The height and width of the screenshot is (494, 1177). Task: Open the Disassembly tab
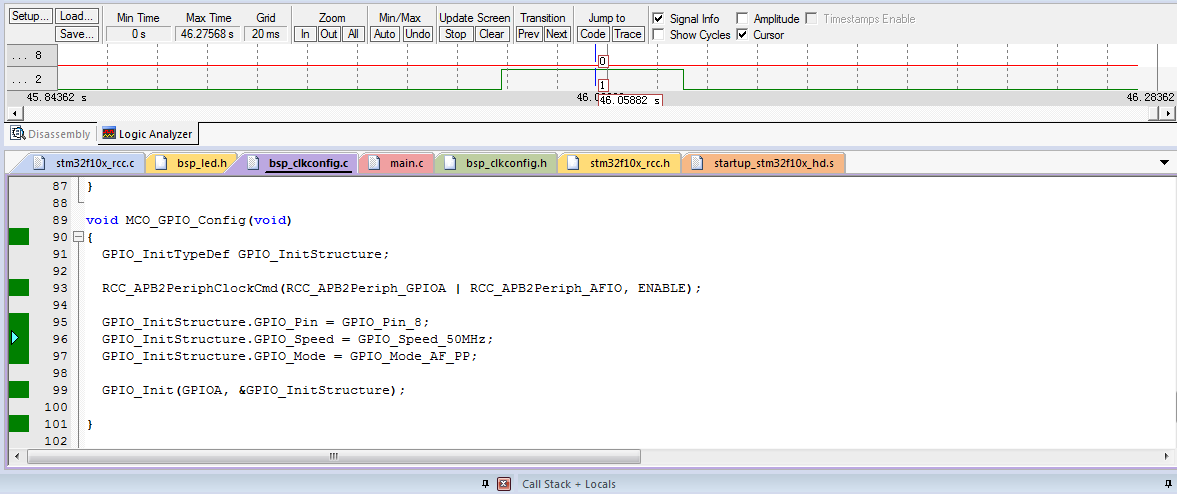(50, 134)
